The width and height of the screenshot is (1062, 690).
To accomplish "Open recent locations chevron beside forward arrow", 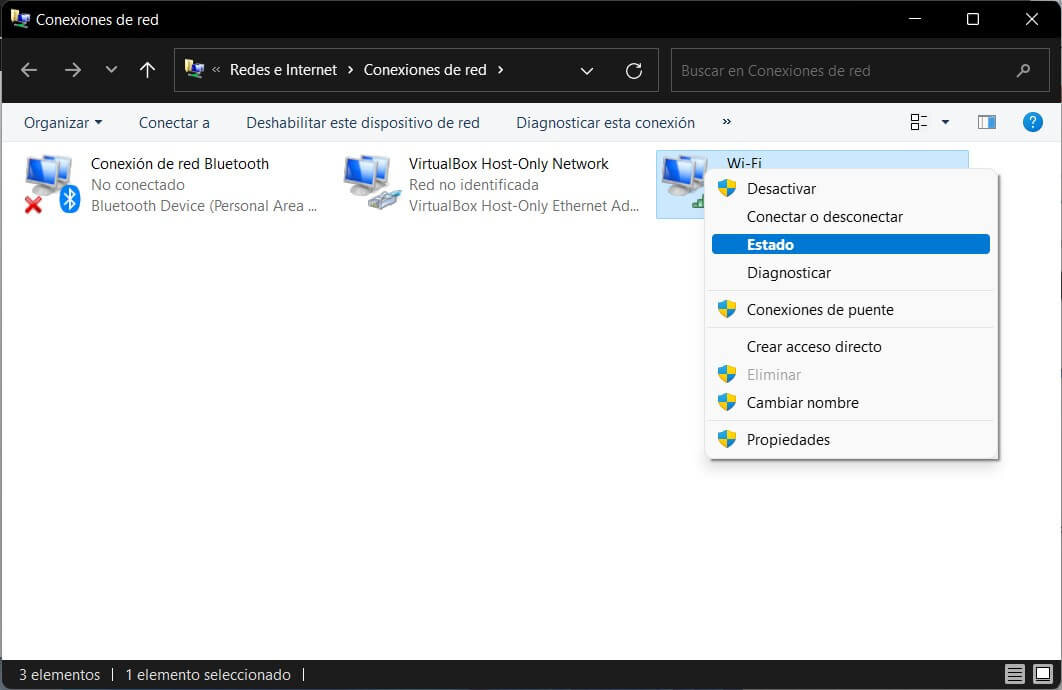I will coord(111,70).
